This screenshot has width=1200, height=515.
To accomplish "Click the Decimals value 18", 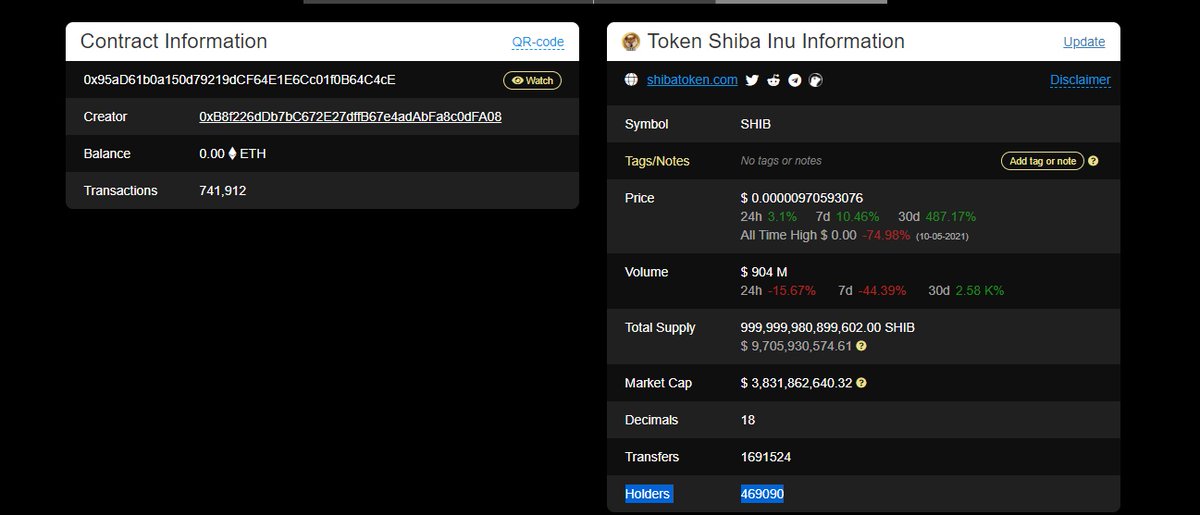I will coord(748,420).
